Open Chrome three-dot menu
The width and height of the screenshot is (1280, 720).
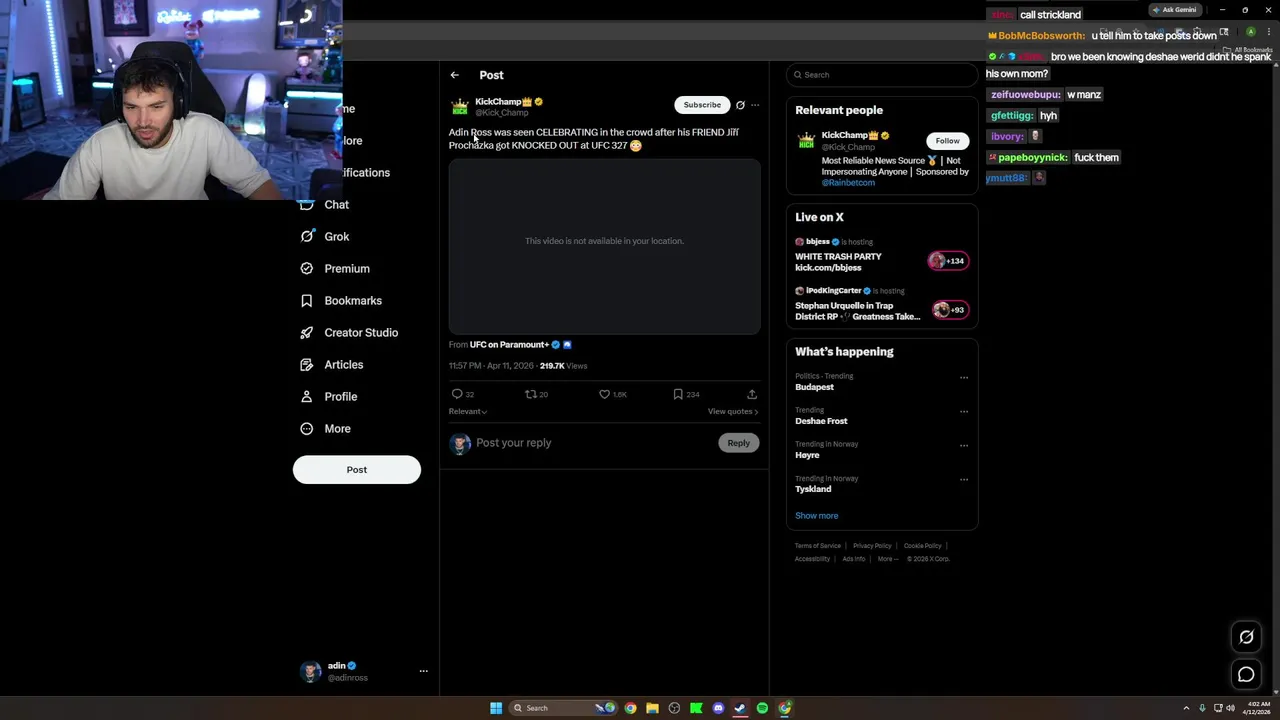(1269, 32)
